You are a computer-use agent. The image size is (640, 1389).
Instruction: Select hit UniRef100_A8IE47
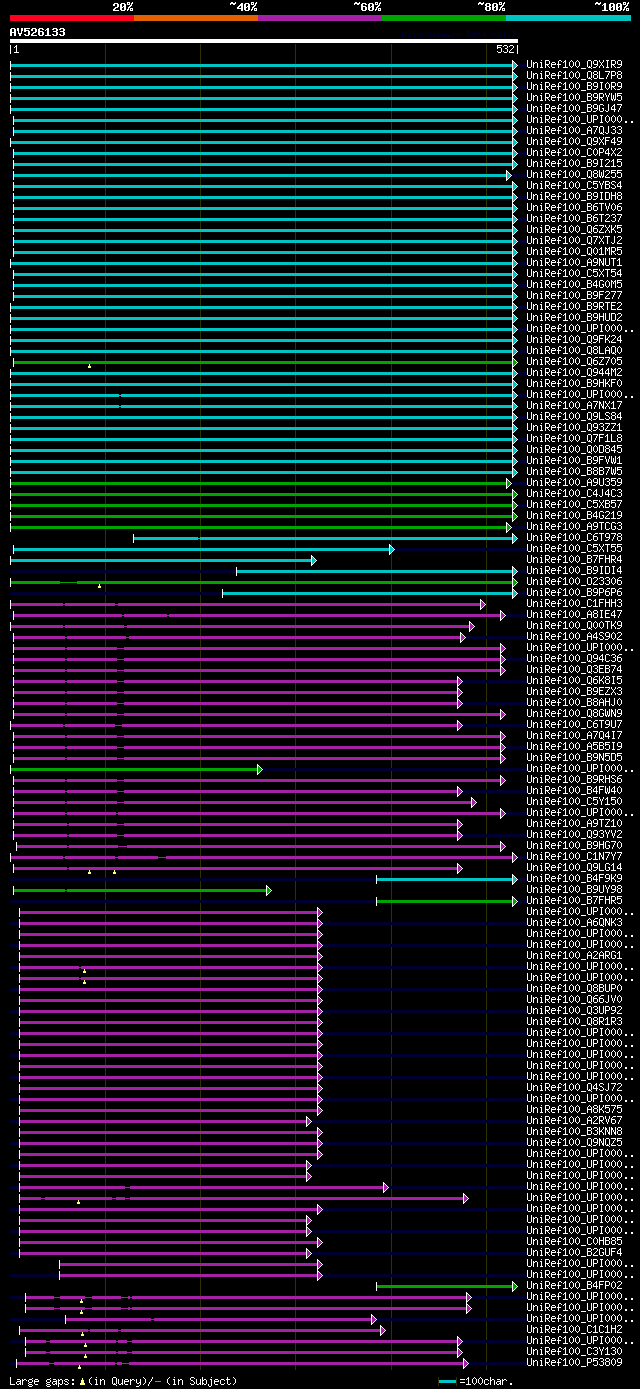(574, 614)
